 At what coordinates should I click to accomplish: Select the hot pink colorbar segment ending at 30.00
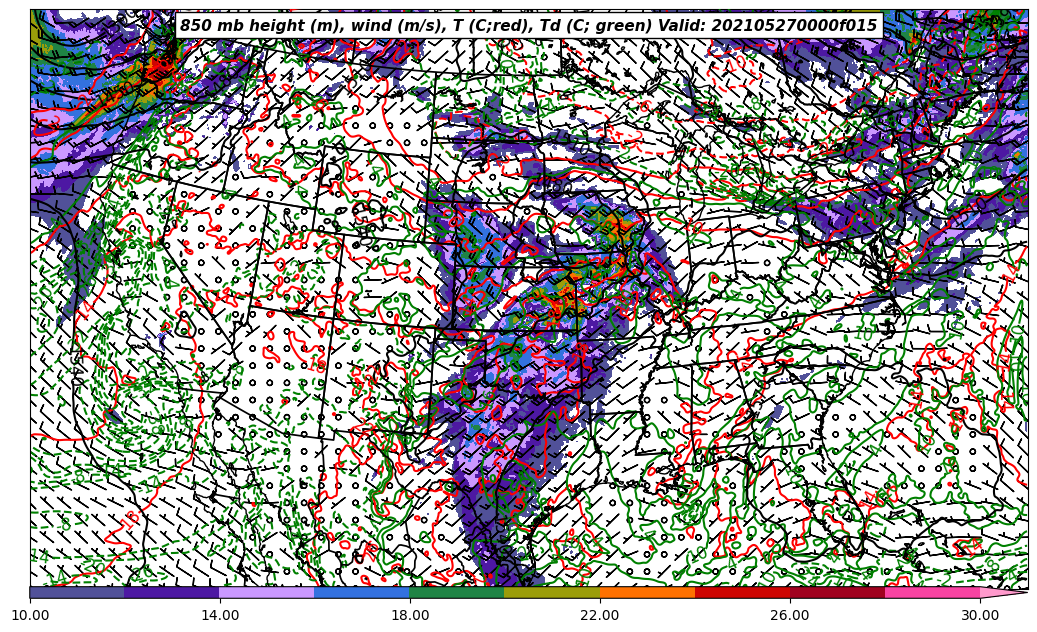click(x=933, y=592)
